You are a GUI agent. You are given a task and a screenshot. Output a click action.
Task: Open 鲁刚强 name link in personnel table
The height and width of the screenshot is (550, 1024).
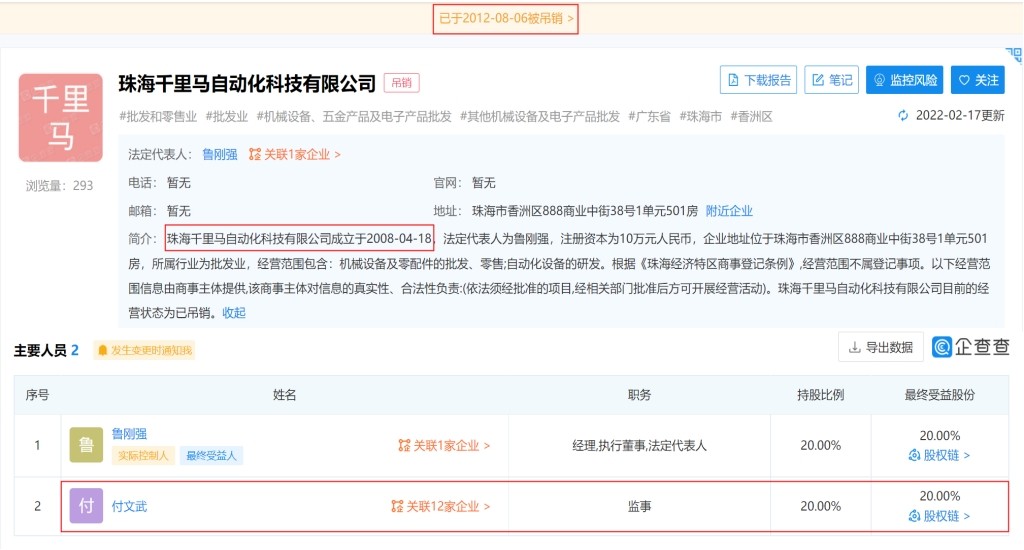tap(129, 434)
